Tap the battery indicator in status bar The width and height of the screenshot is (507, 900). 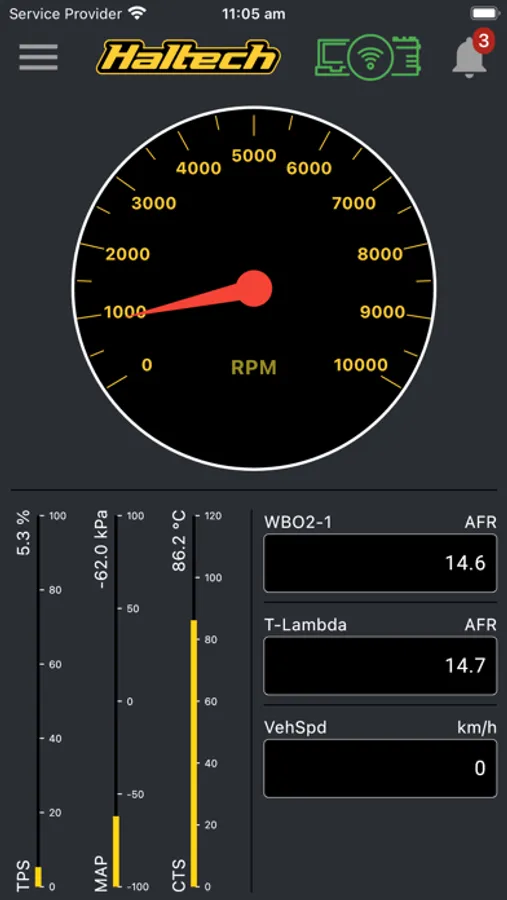tap(485, 13)
